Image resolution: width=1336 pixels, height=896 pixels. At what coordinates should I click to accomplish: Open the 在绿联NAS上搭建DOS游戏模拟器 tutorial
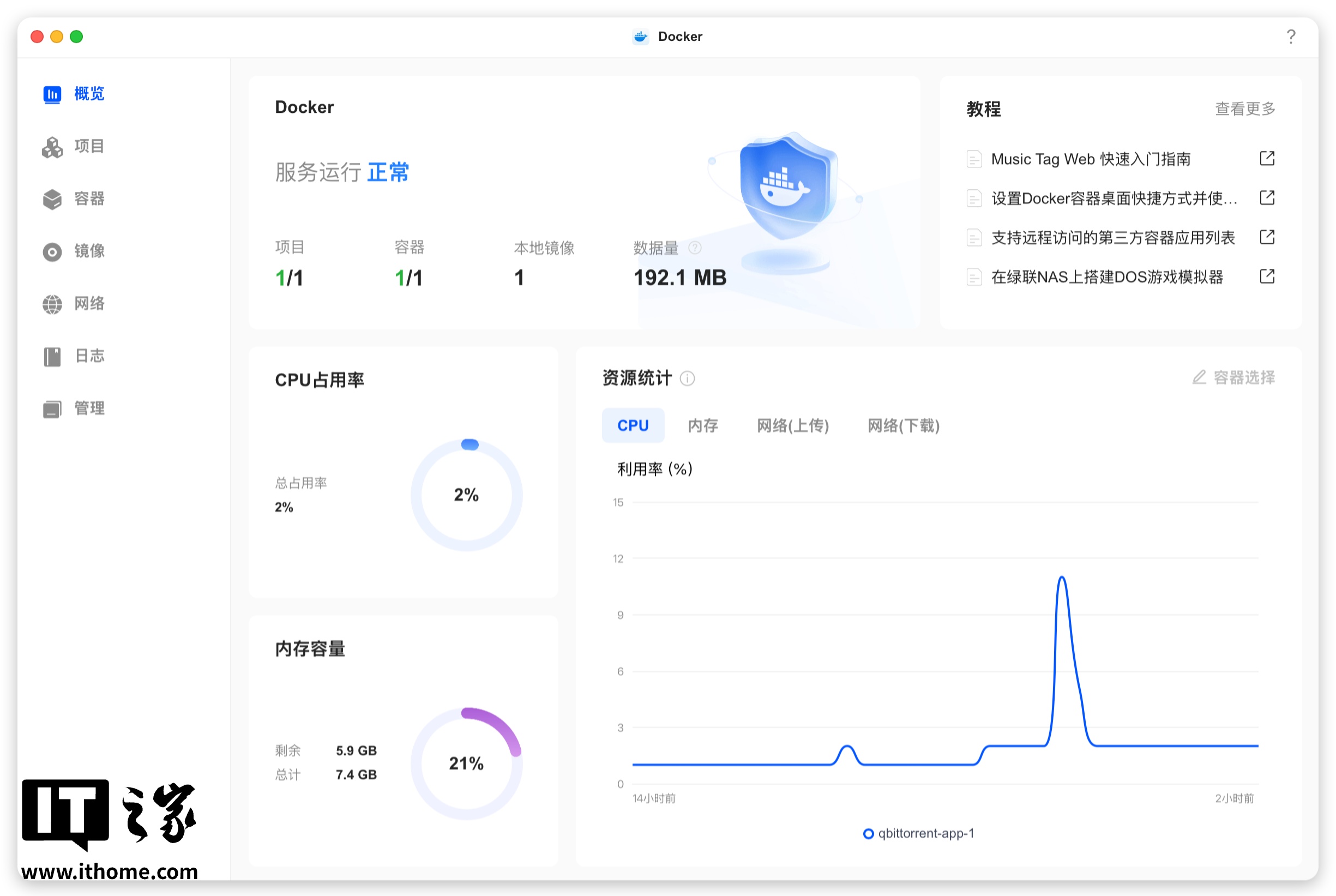click(x=1107, y=278)
